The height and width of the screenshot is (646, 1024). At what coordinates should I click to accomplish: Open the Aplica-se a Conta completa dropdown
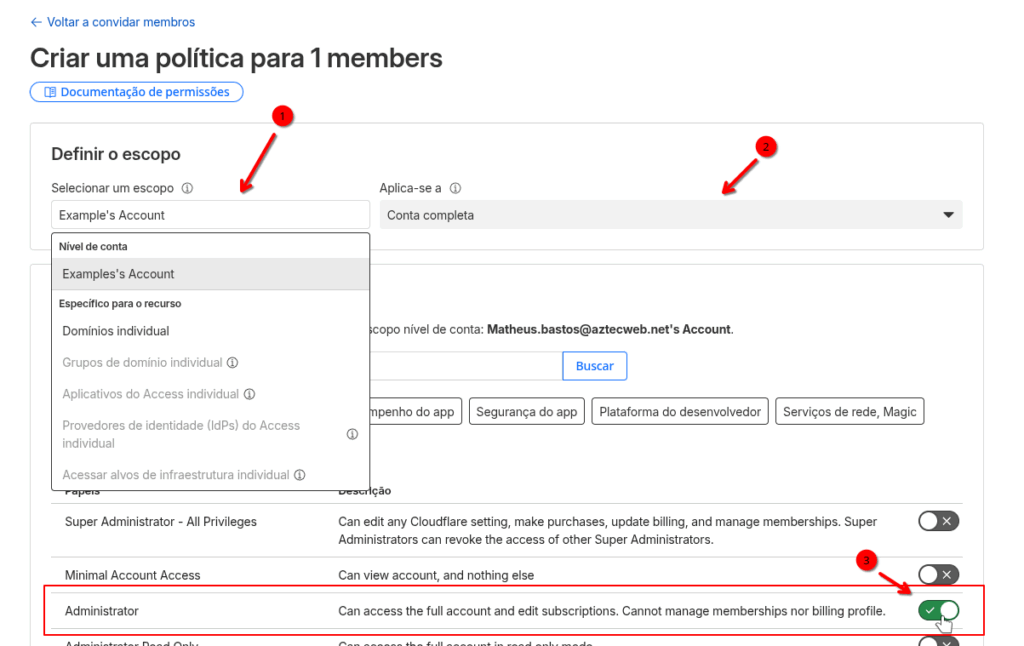[x=670, y=215]
